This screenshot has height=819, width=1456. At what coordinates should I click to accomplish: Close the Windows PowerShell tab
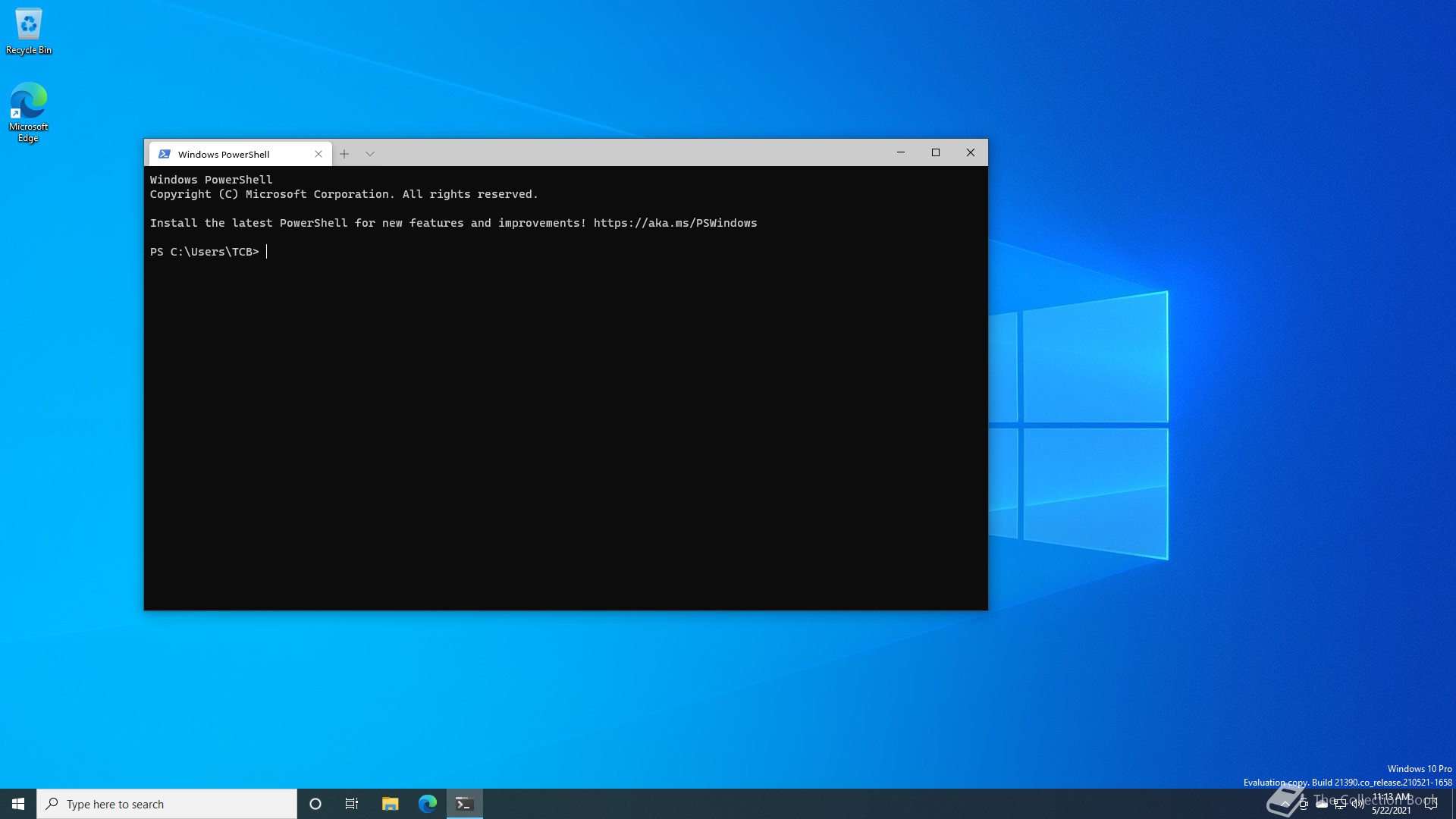[x=318, y=154]
